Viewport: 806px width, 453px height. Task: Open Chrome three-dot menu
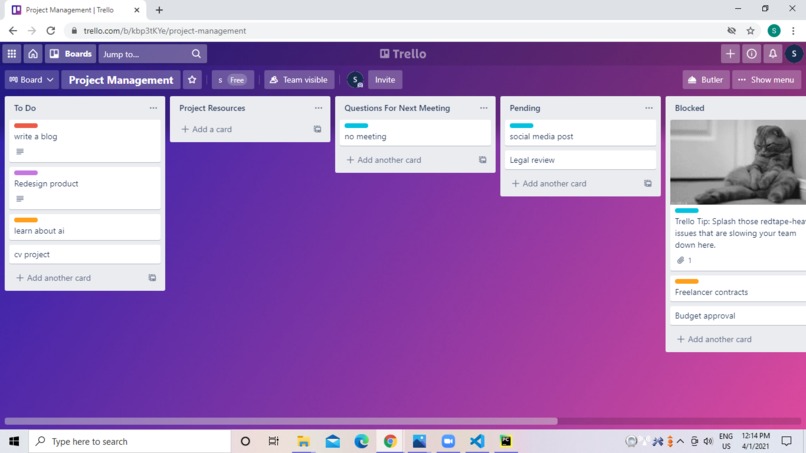[x=793, y=31]
